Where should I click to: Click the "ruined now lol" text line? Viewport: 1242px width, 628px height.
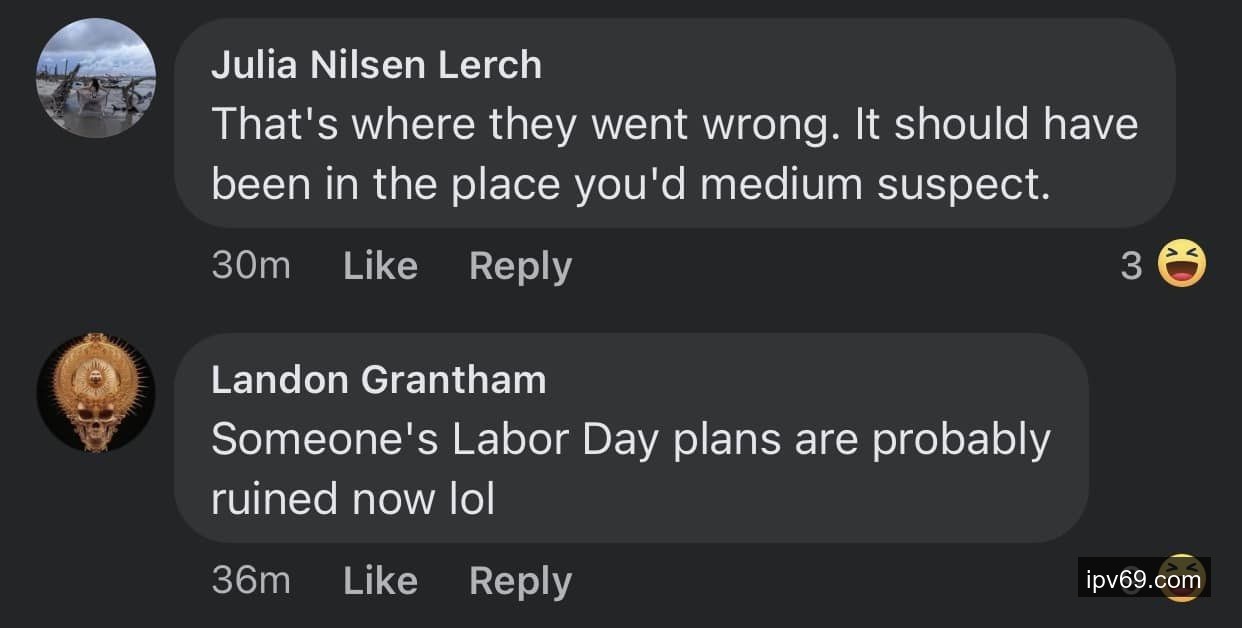[x=353, y=498]
